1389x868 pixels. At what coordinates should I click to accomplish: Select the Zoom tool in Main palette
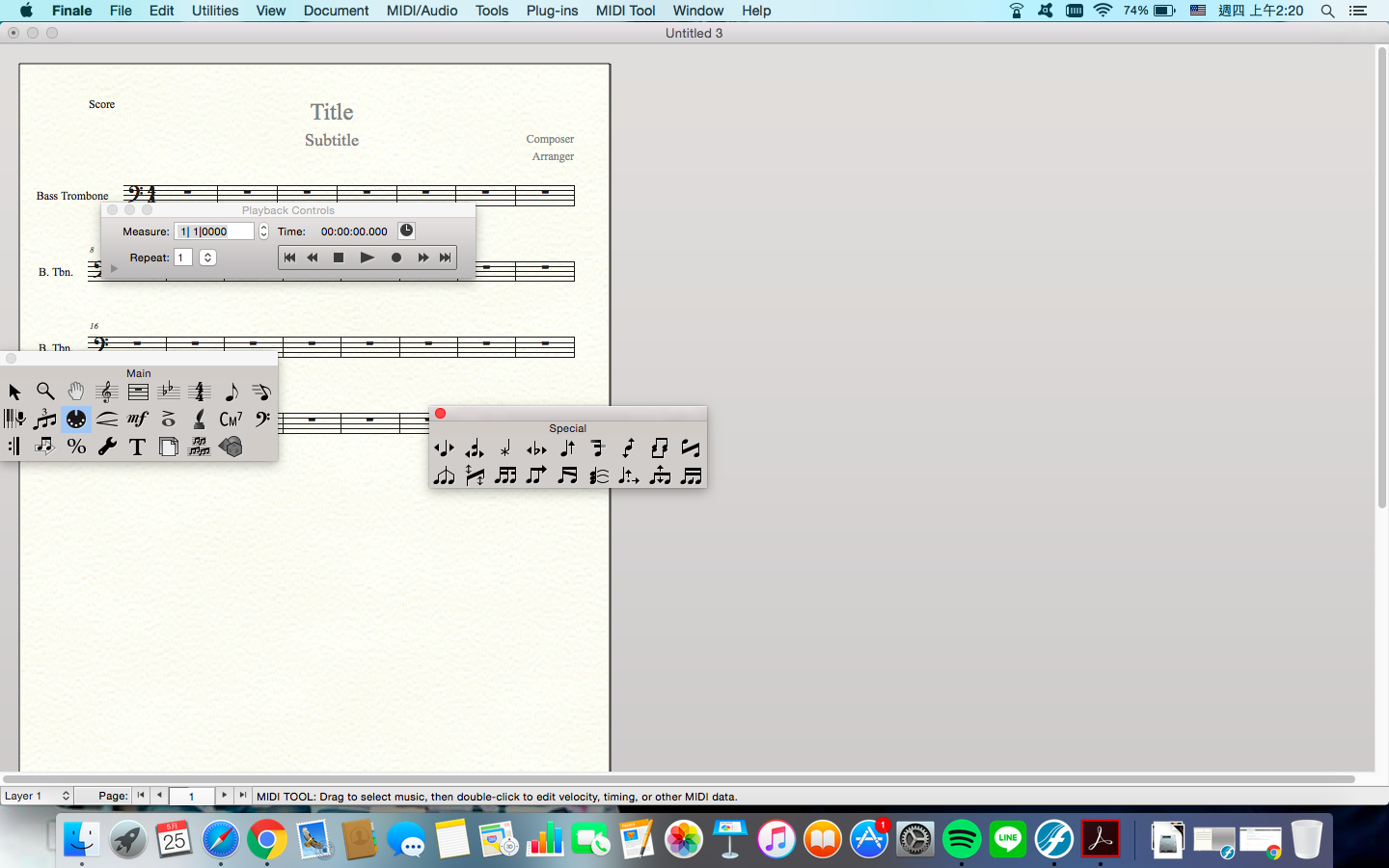tap(44, 392)
